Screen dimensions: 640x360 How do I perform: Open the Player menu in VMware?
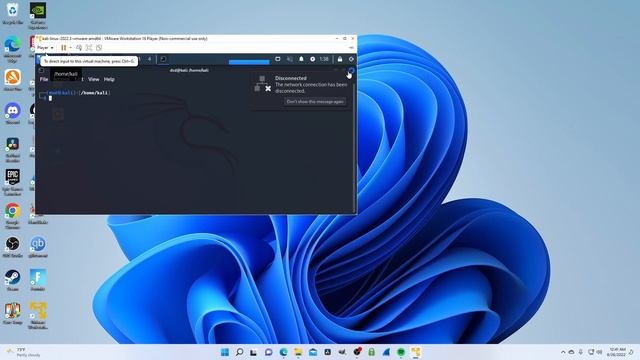click(45, 48)
